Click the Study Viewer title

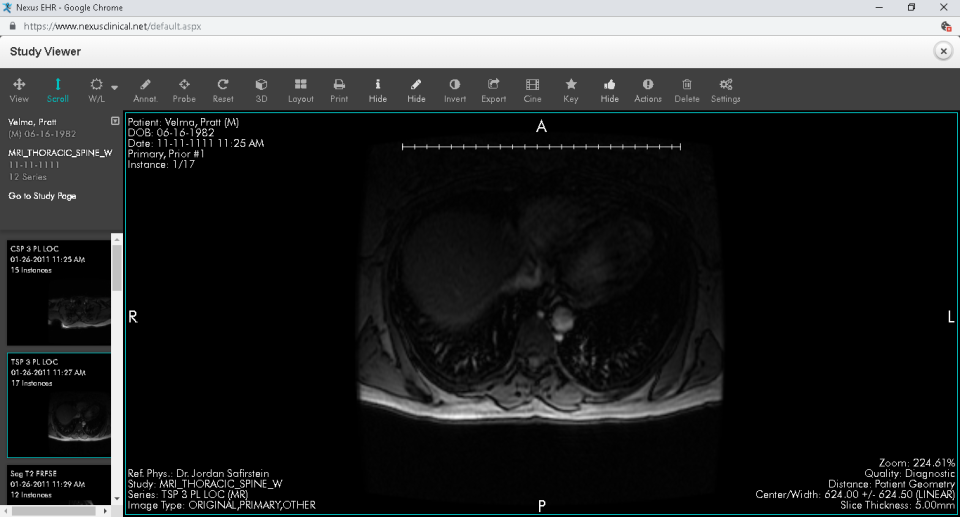tap(45, 51)
